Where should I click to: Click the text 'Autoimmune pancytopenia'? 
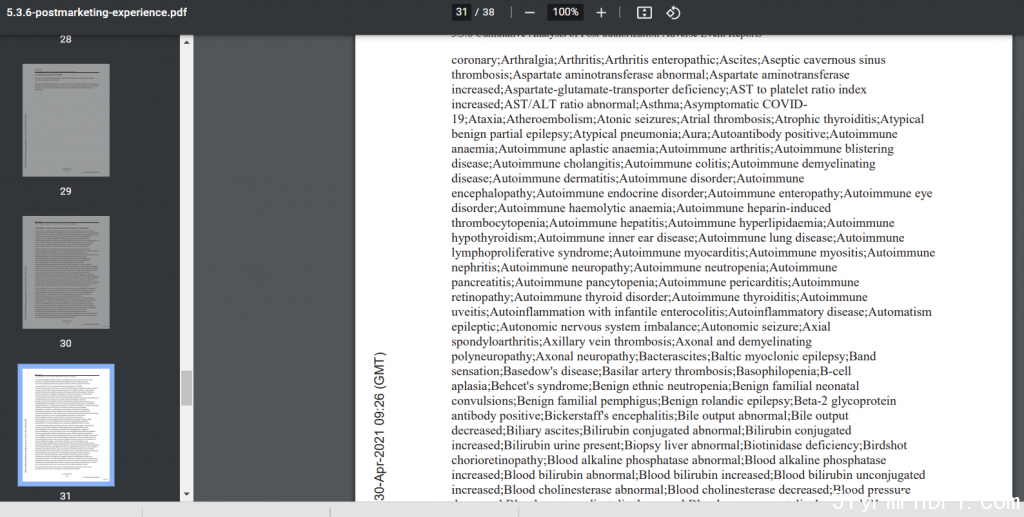point(585,283)
